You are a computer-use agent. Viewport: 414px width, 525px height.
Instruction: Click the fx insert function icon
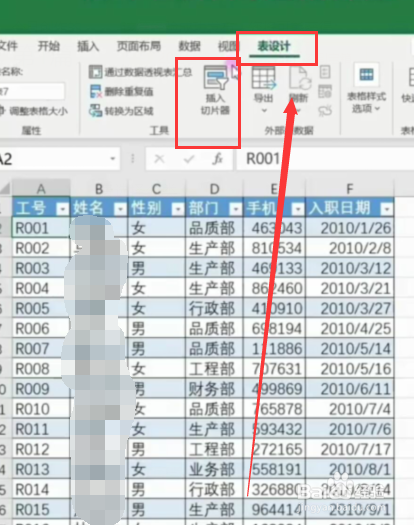pos(218,159)
